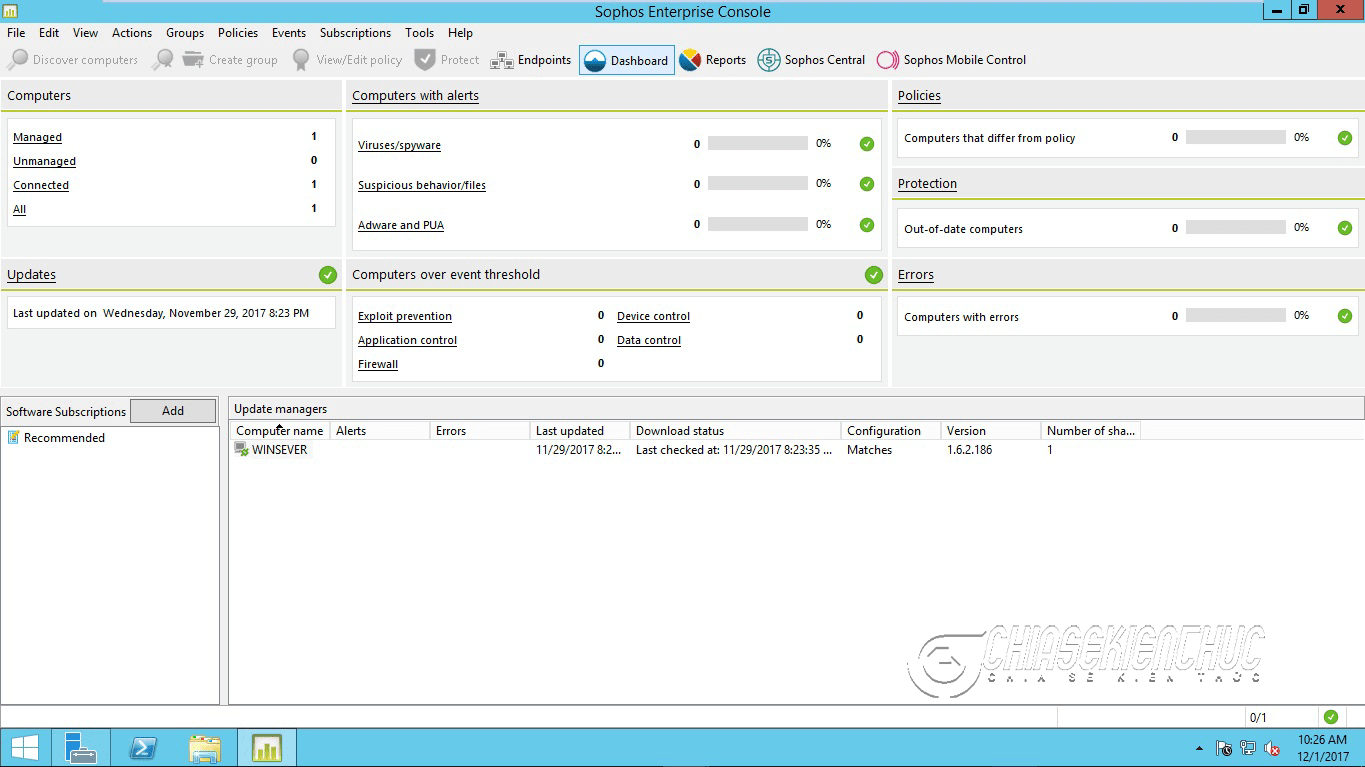Screen dimensions: 1365x767
Task: Open the Managed computers link
Action: (x=37, y=137)
